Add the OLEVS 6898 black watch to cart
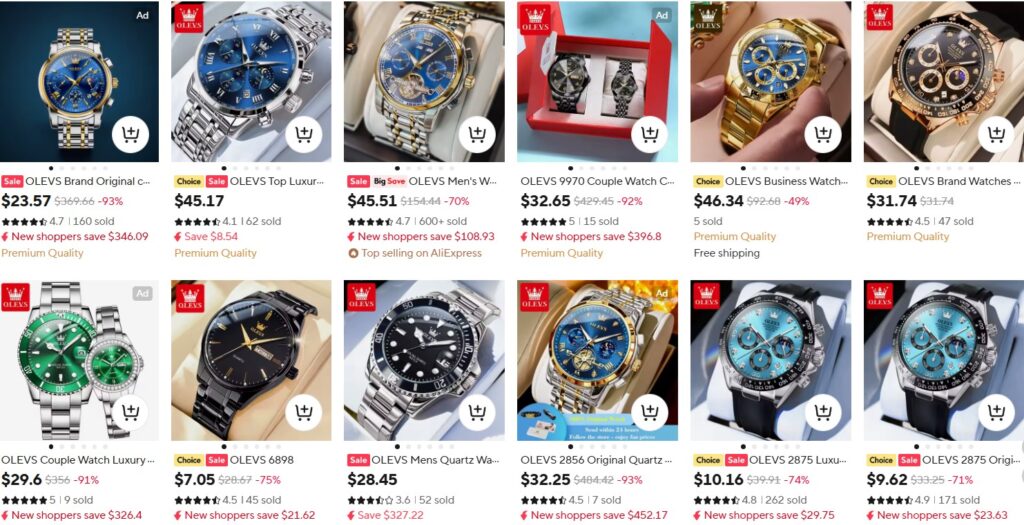Screen dimensions: 1024x525 [x=304, y=413]
